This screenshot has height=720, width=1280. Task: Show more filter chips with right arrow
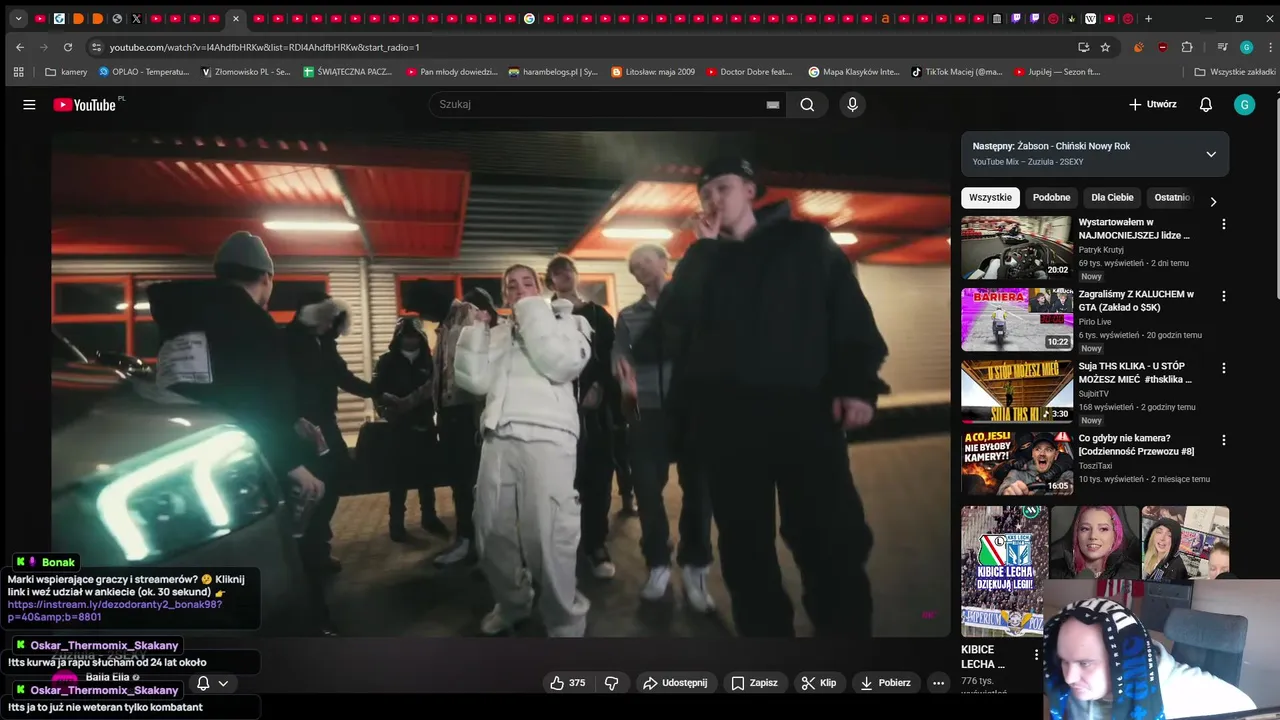pos(1213,201)
